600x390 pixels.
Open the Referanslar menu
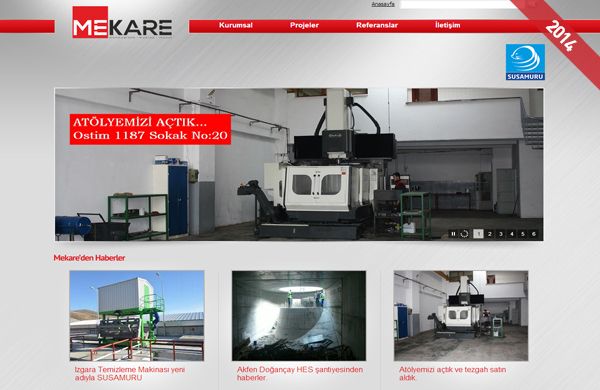click(x=377, y=25)
